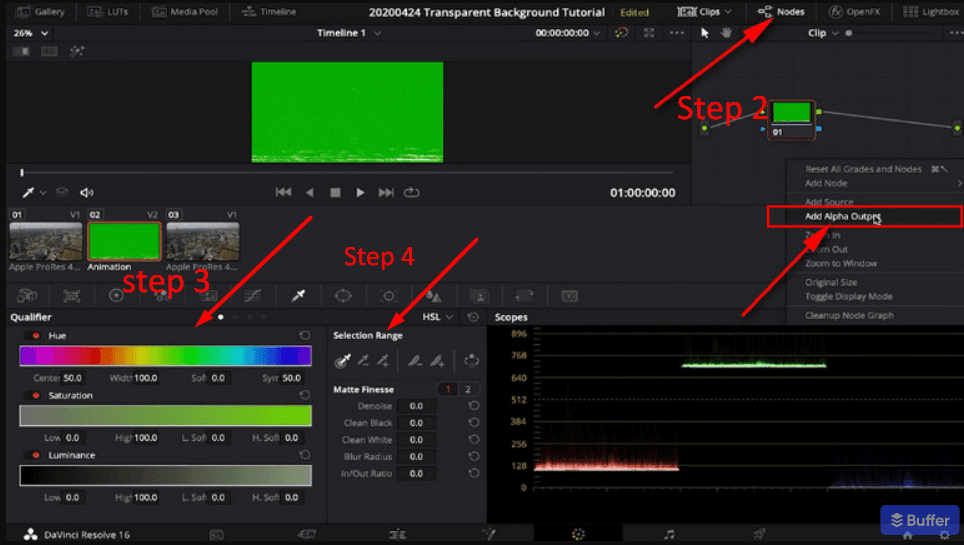Select the Qualifier eyedropper palette icon
Screen dimensions: 964x545
298,296
